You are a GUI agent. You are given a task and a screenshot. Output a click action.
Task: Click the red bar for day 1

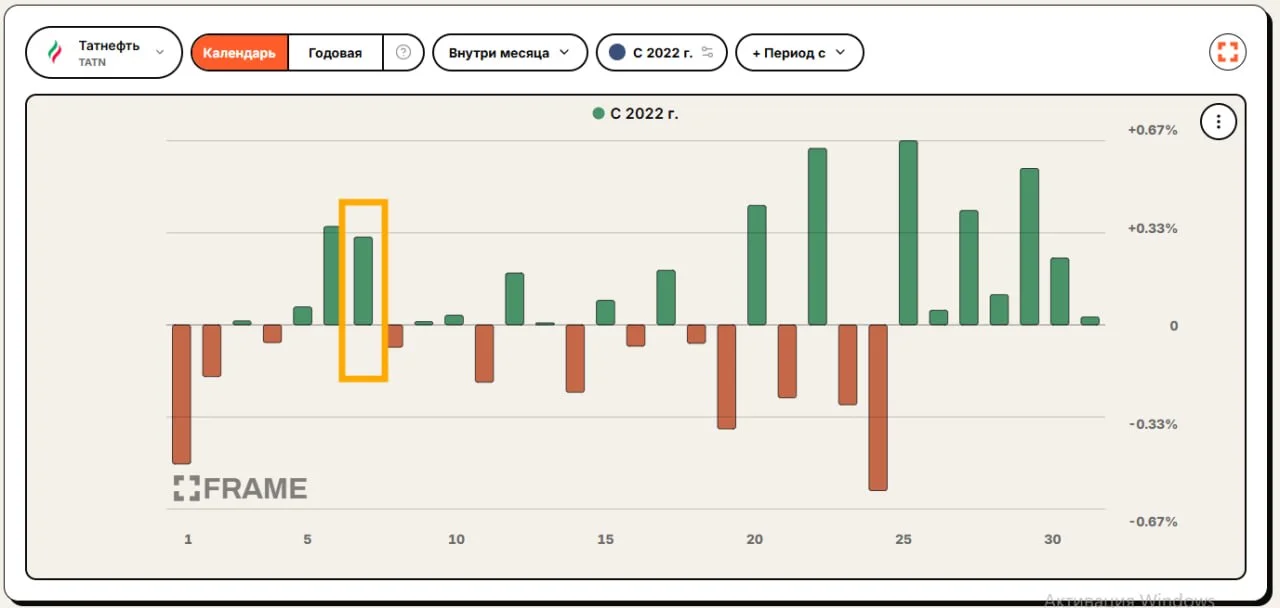click(x=181, y=394)
